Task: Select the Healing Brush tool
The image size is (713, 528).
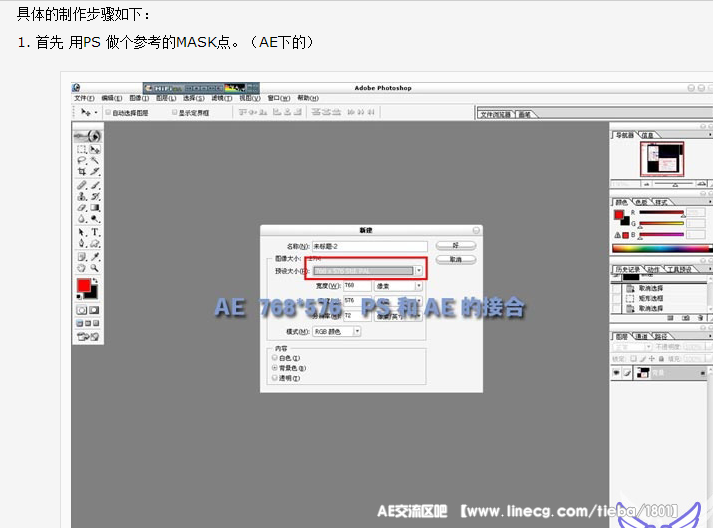Action: [x=82, y=185]
